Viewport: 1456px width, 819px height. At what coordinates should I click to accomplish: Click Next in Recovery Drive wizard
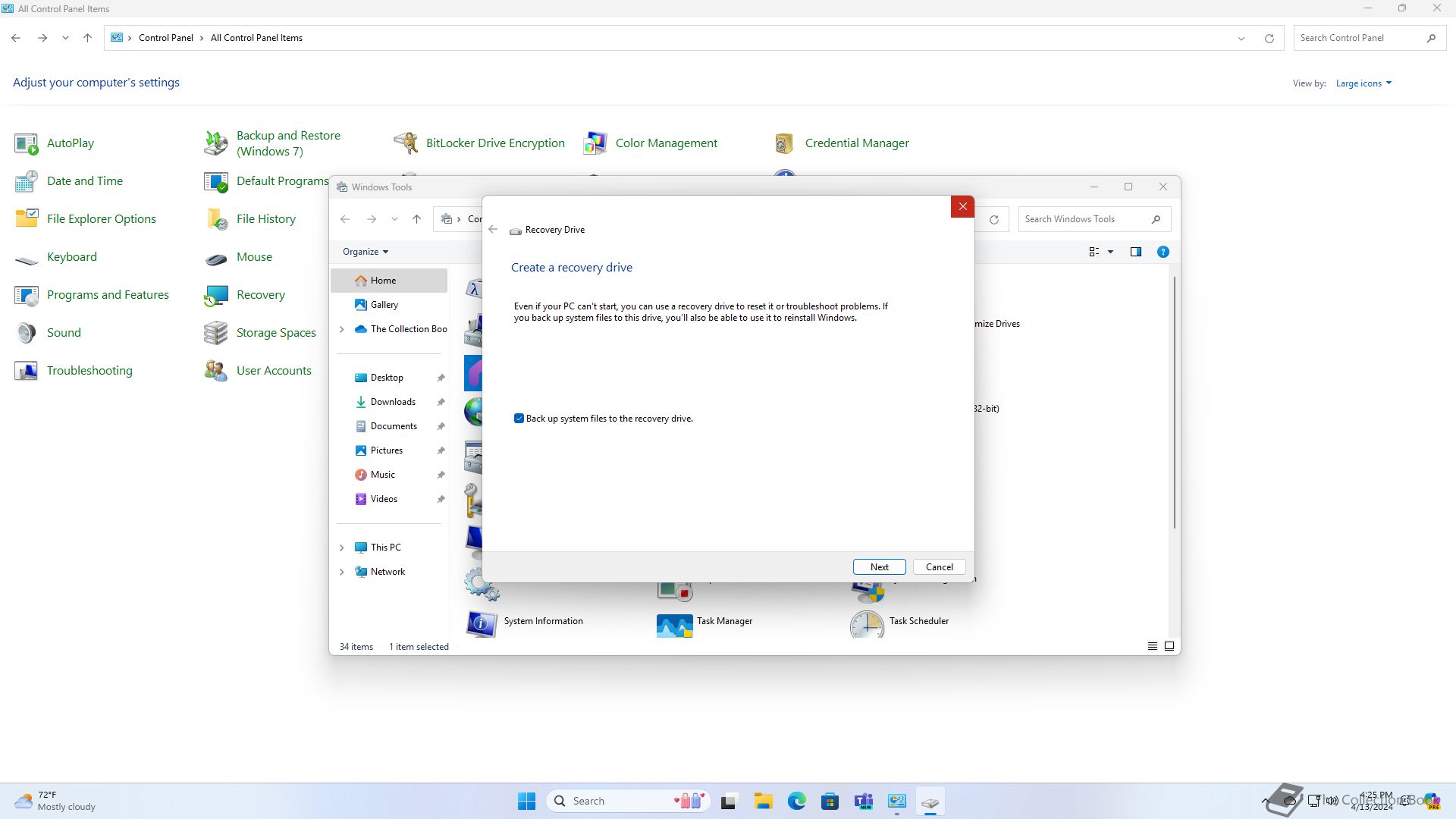(x=879, y=567)
